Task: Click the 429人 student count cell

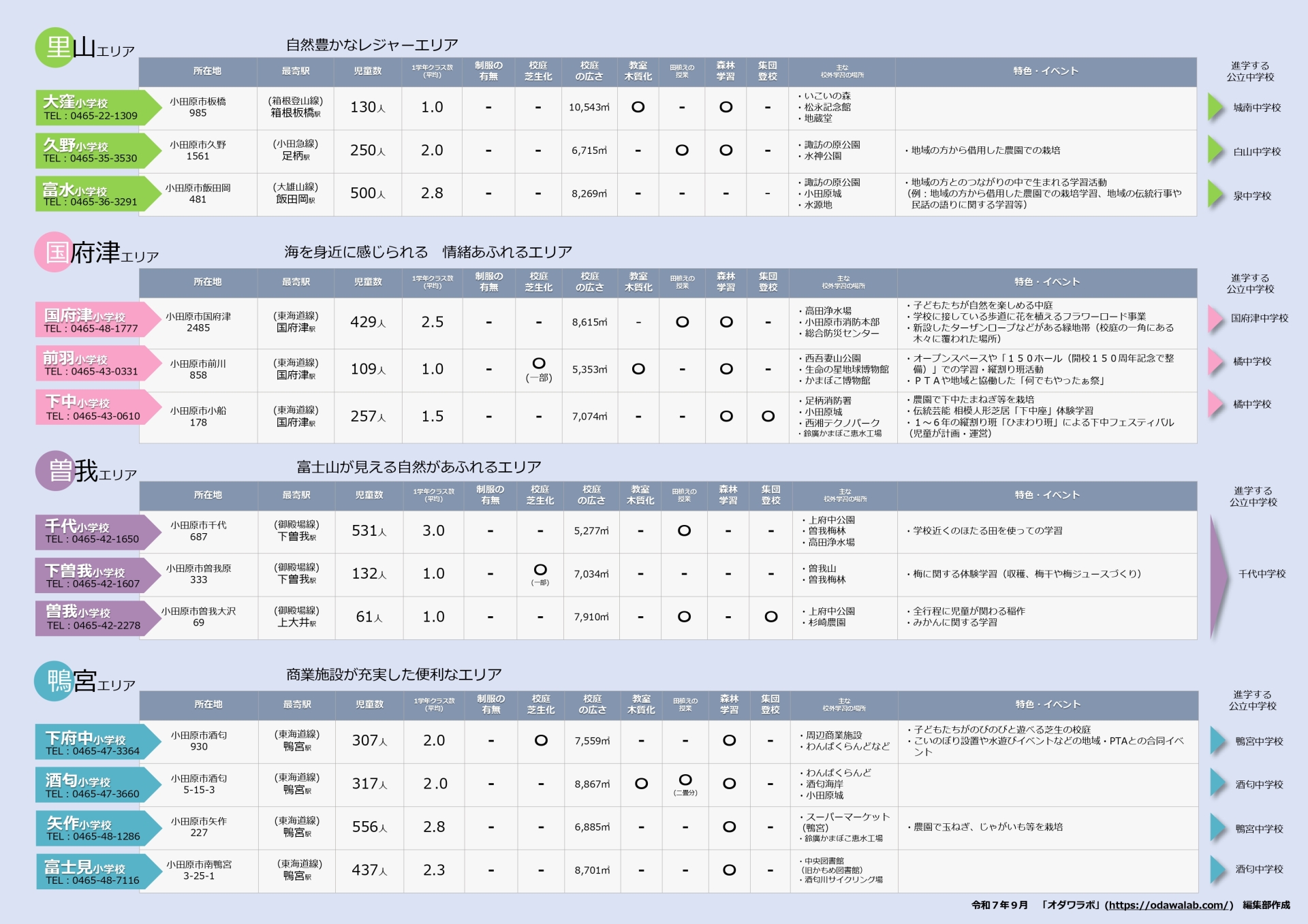Action: point(368,322)
